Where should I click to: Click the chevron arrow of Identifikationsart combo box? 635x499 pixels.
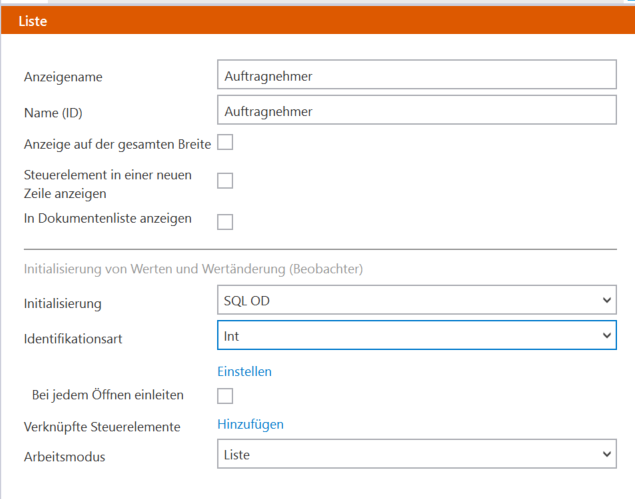coord(607,335)
